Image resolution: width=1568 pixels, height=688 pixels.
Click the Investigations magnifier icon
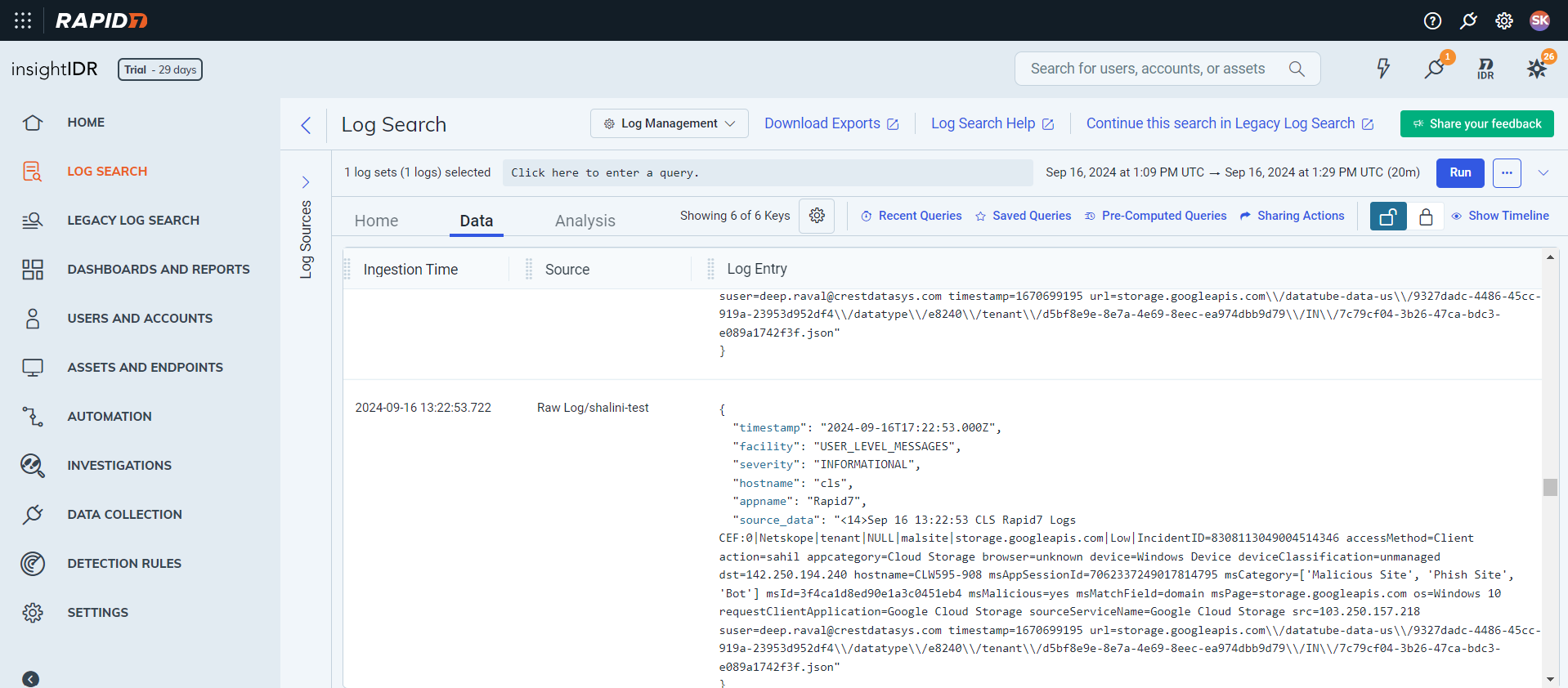point(33,466)
